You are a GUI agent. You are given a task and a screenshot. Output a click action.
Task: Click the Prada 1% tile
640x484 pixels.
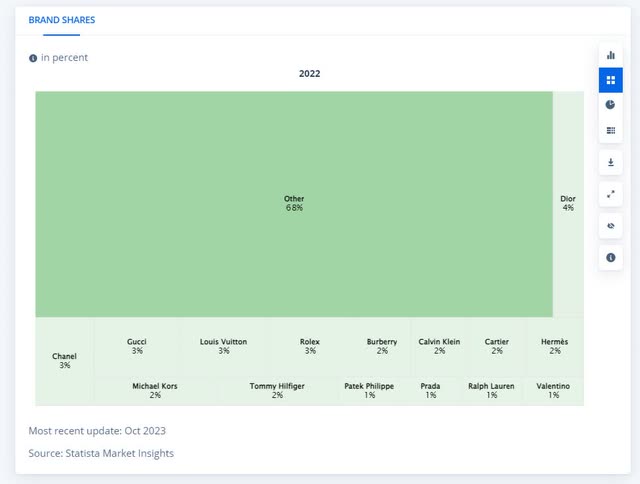pyautogui.click(x=431, y=391)
